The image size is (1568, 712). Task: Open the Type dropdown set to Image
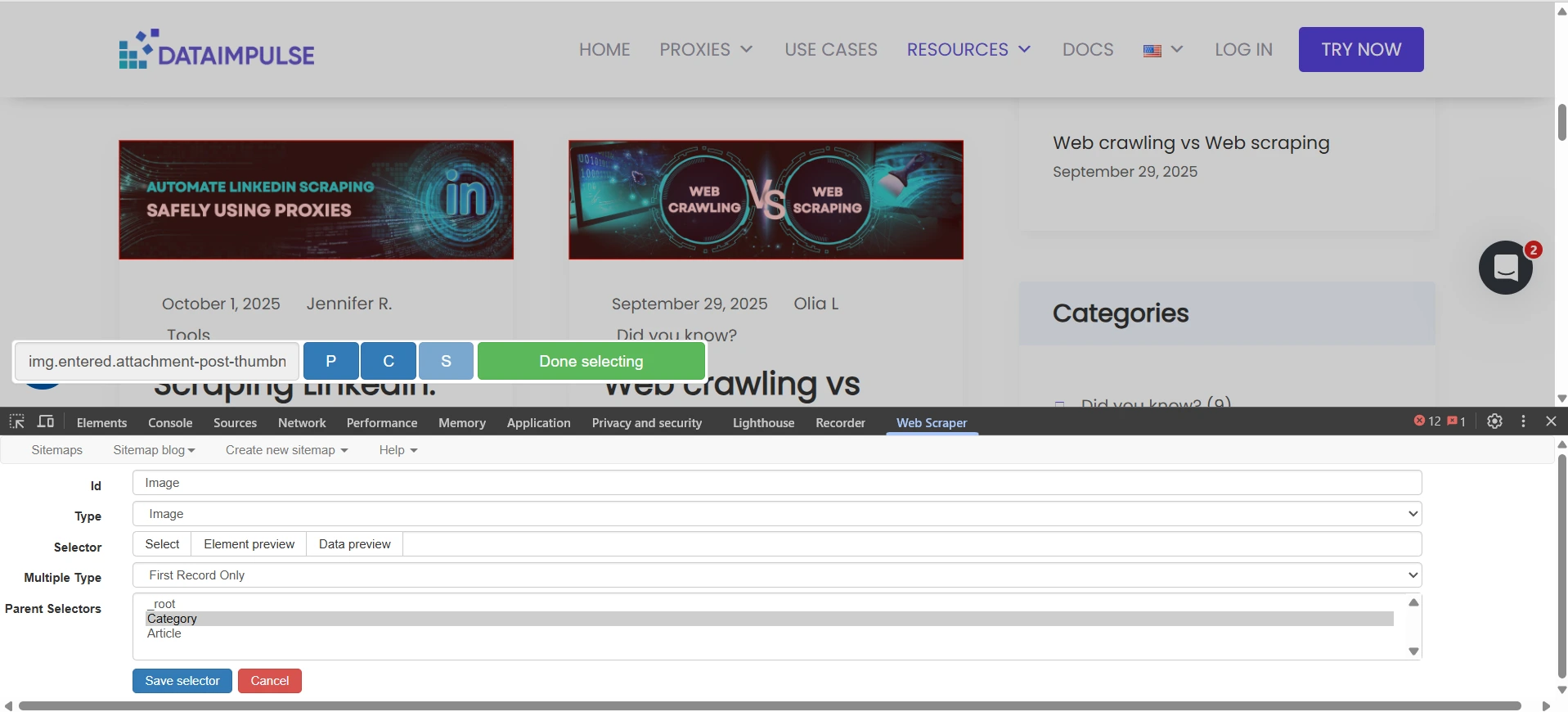pyautogui.click(x=776, y=514)
